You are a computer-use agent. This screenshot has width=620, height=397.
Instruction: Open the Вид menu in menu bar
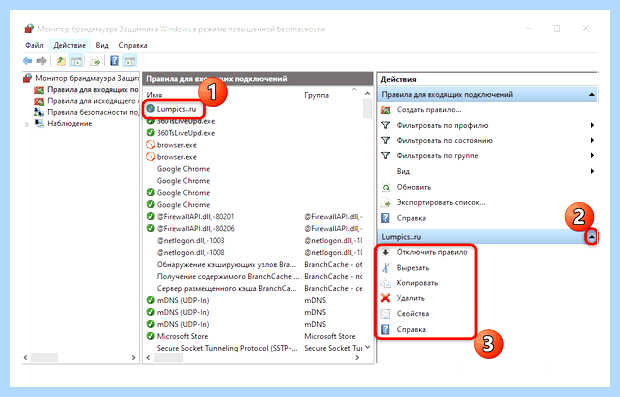[102, 45]
